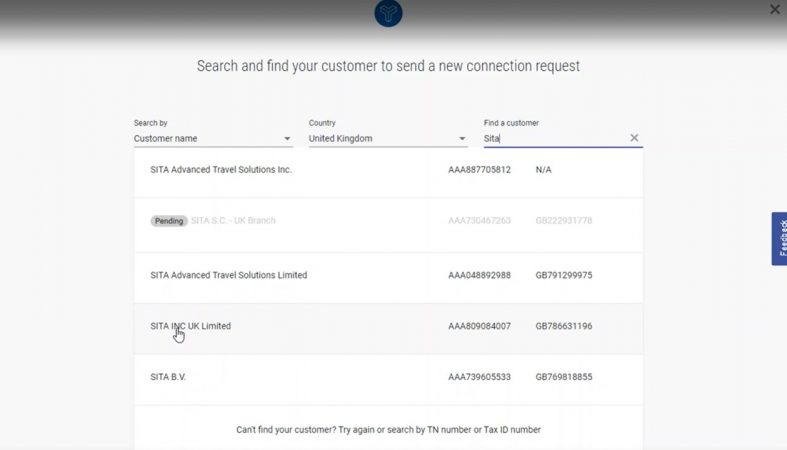The image size is (787, 450).
Task: Click tax ID GB769818855
Action: click(x=564, y=377)
